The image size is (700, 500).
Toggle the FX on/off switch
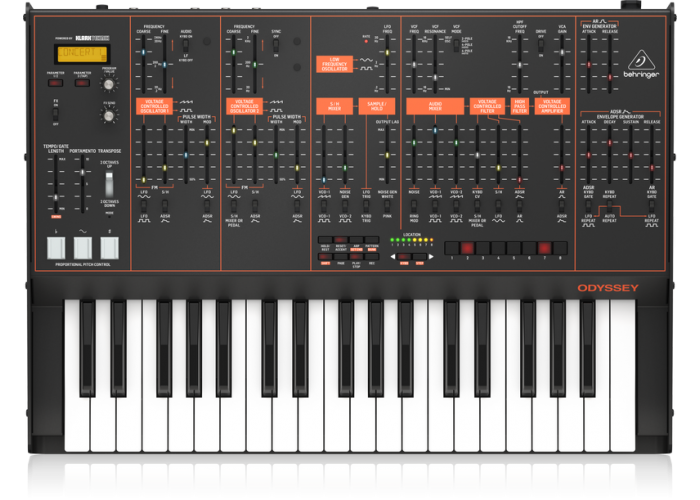coord(56,116)
